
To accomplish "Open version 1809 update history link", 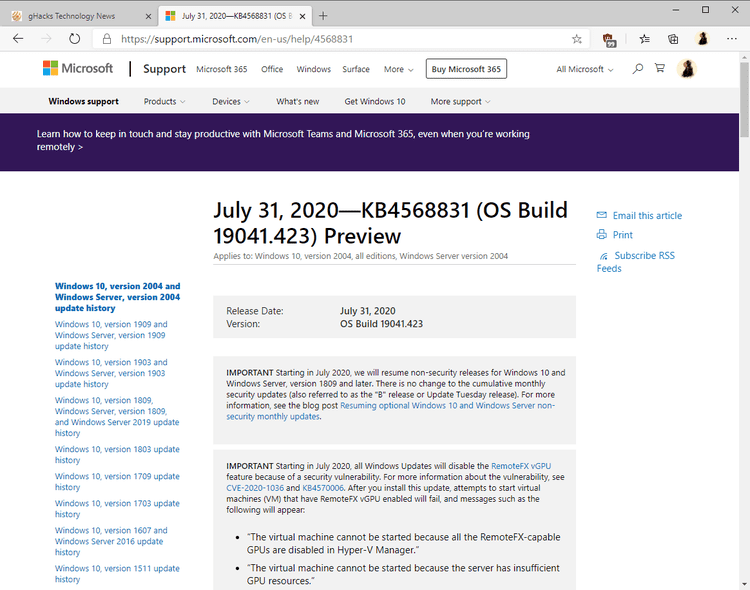I will click(117, 416).
